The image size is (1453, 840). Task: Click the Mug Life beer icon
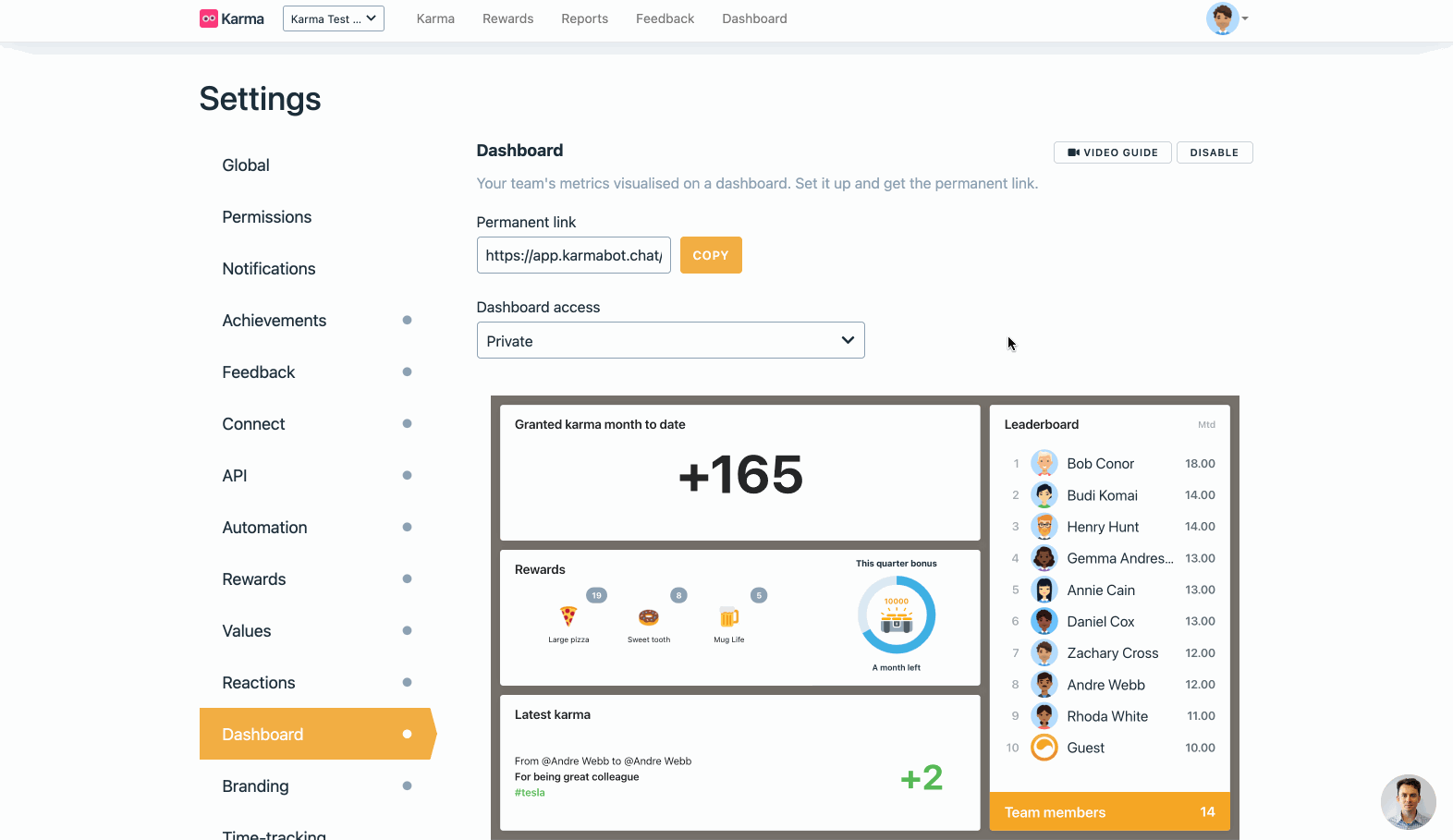[x=728, y=616]
